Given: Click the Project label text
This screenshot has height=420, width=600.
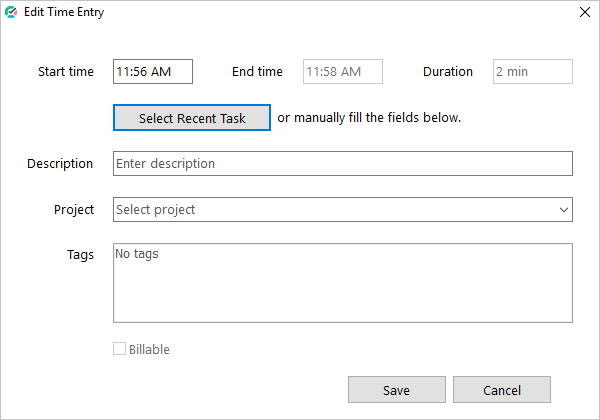Looking at the screenshot, I should pos(74,210).
